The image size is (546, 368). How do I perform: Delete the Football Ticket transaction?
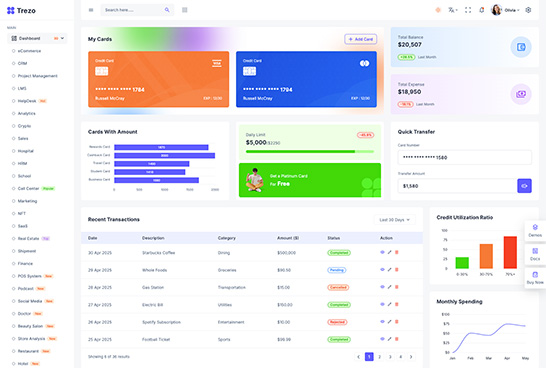point(397,339)
